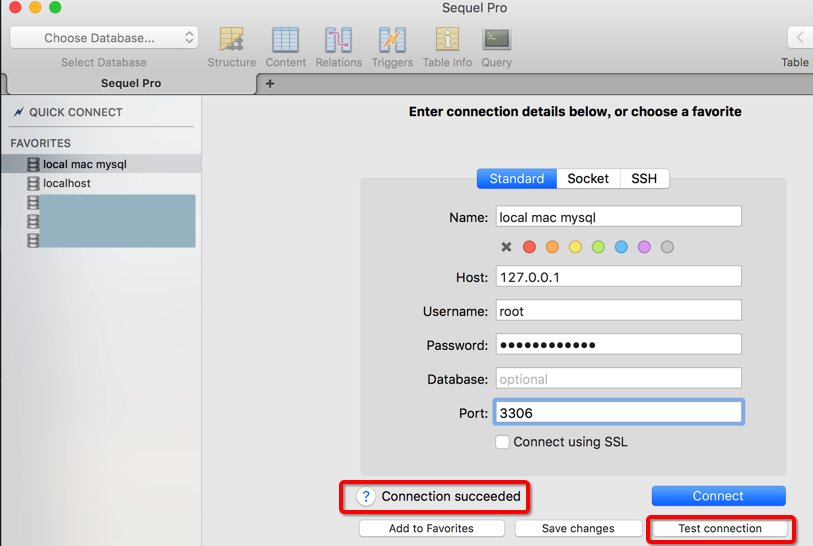The height and width of the screenshot is (546, 813).
Task: Click the yellow minimize window button
Action: (x=35, y=7)
